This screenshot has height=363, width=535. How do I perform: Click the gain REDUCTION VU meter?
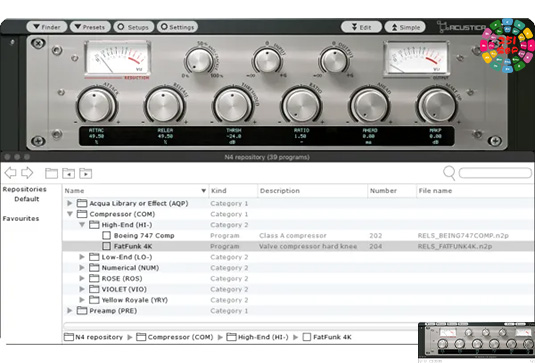(x=118, y=58)
